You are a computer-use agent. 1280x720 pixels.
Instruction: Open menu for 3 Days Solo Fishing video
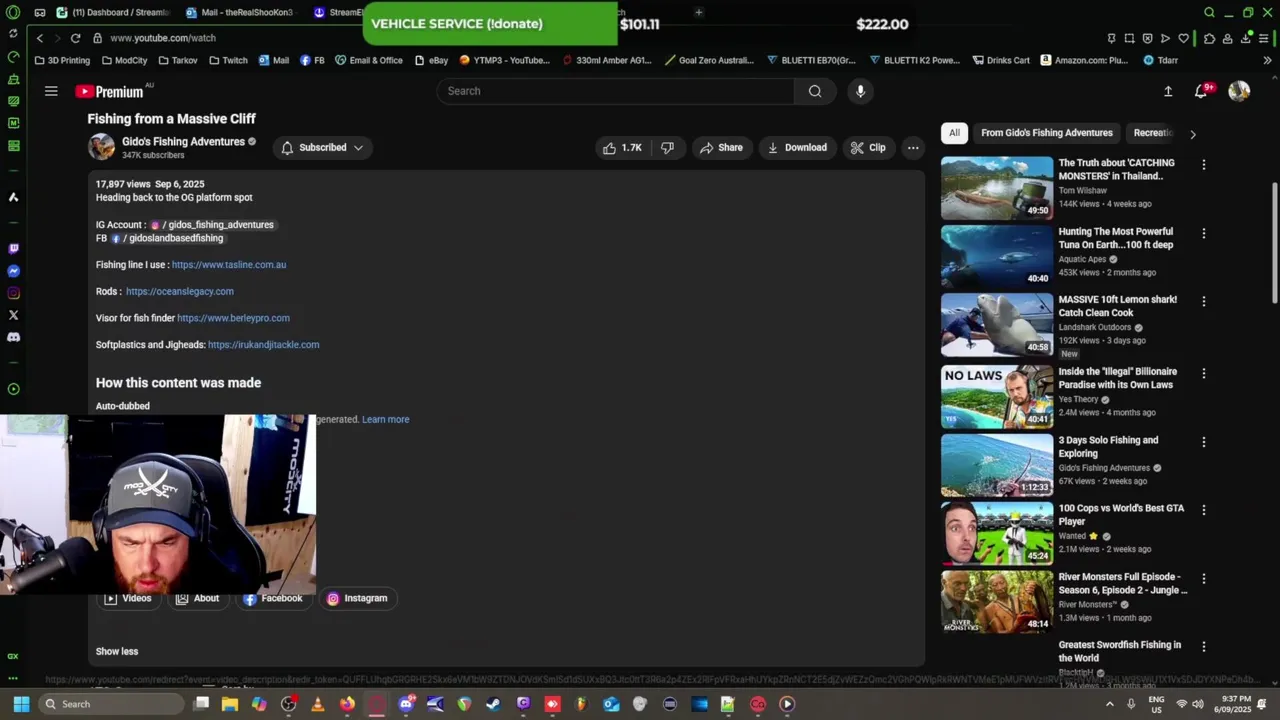[x=1204, y=442]
